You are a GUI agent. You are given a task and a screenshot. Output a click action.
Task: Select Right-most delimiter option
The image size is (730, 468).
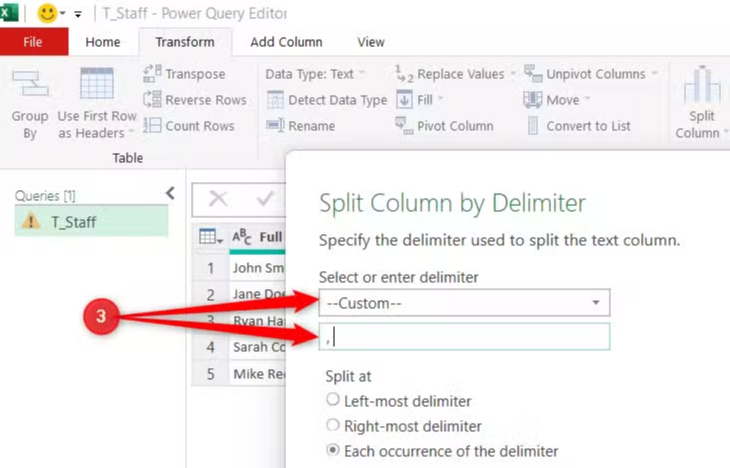coord(332,425)
